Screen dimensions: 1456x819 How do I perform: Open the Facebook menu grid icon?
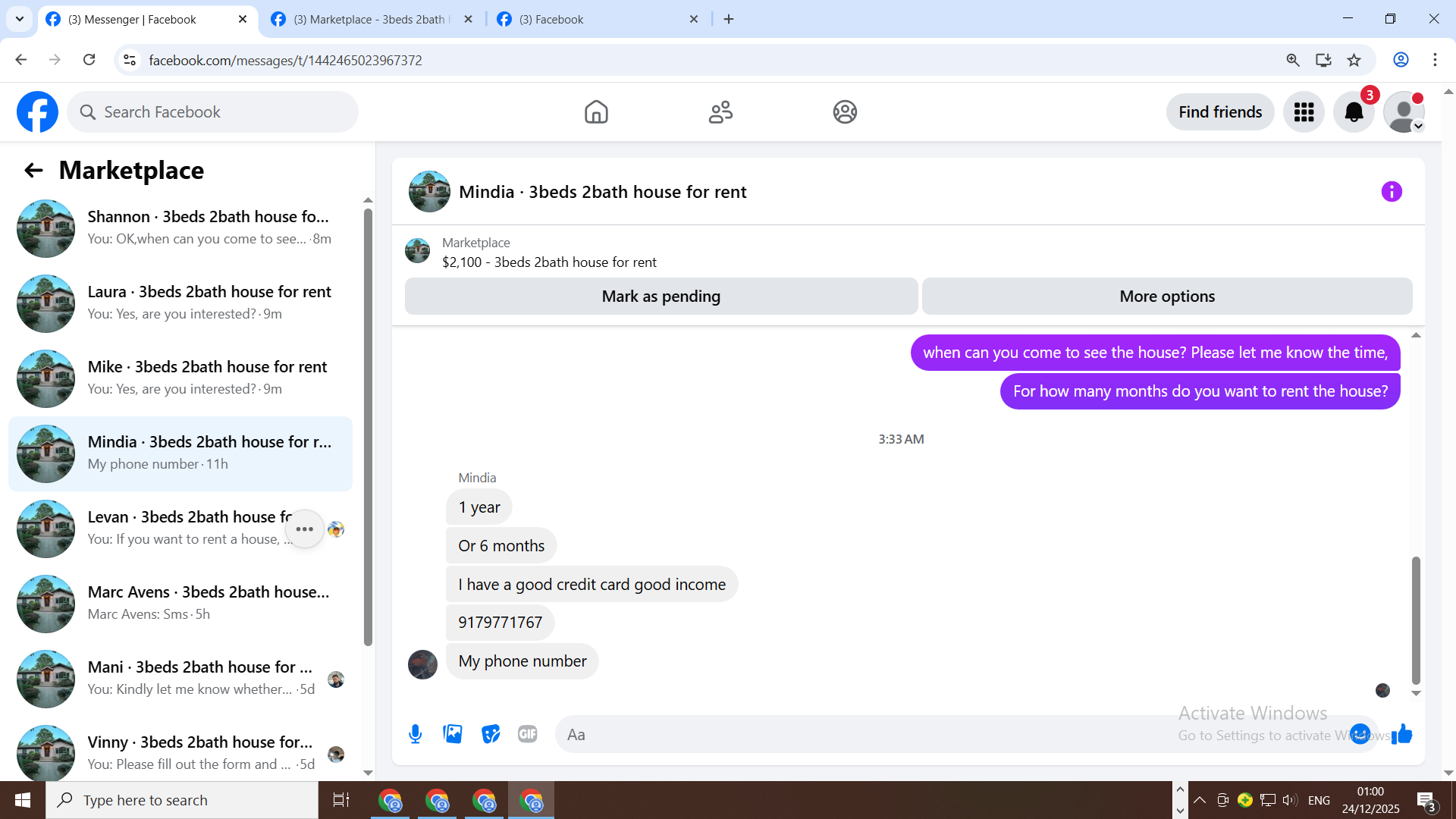(x=1304, y=112)
